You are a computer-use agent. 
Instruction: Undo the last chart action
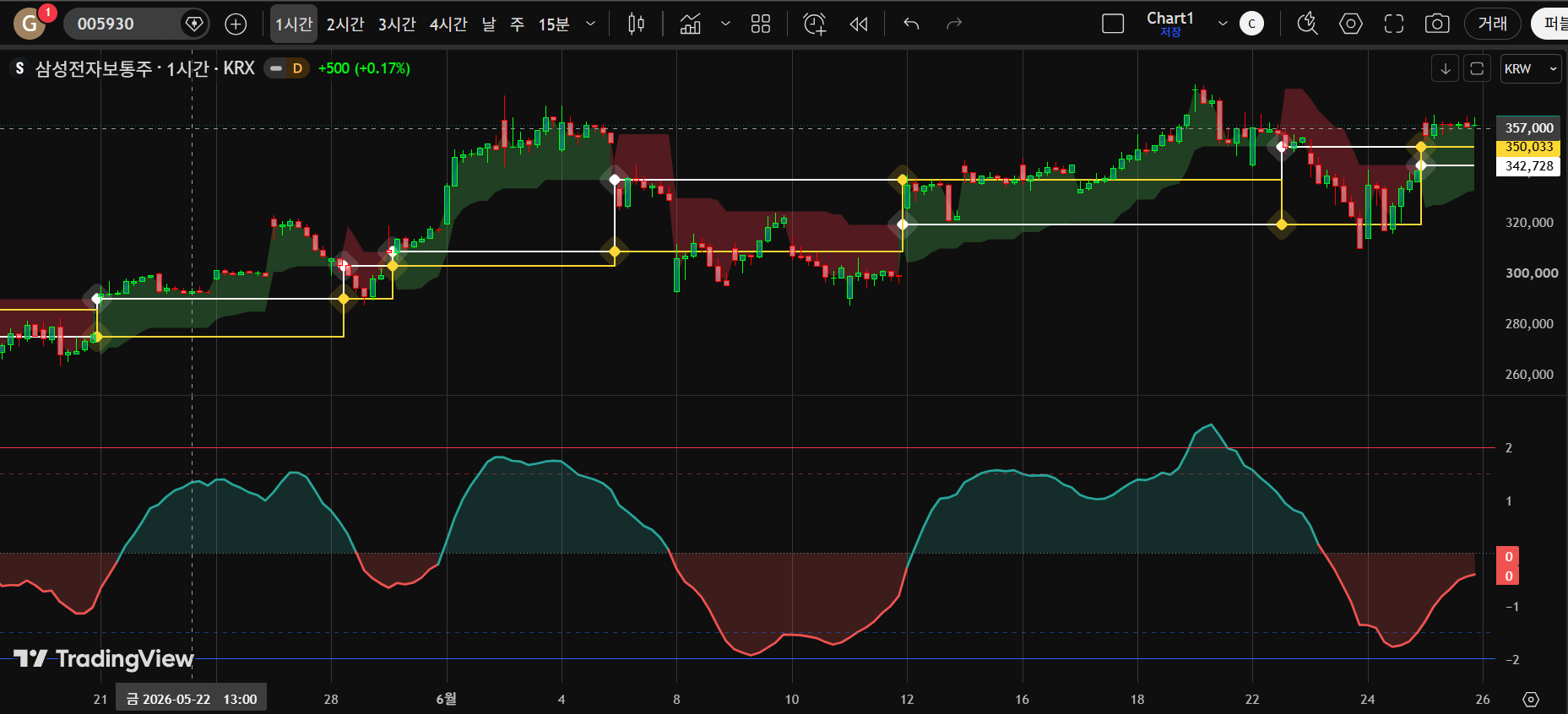pos(911,24)
